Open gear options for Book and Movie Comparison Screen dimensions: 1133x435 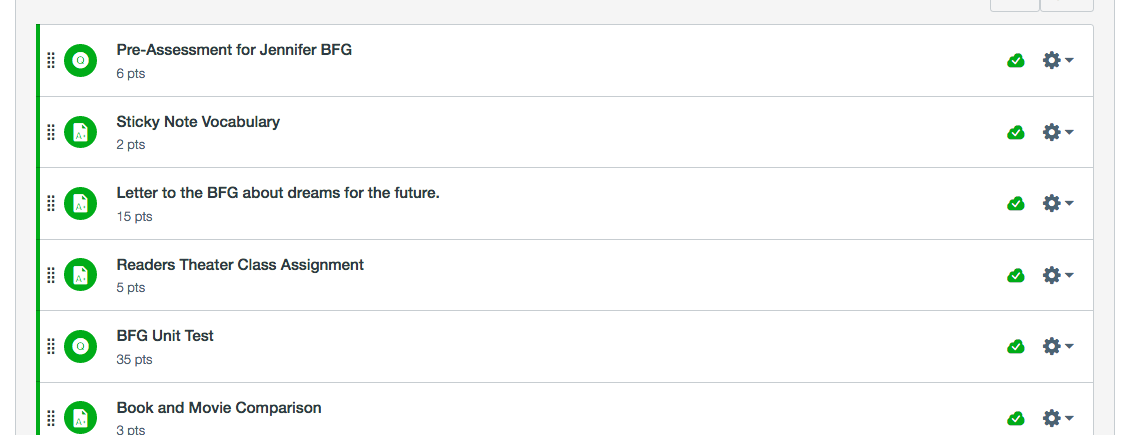pyautogui.click(x=1057, y=418)
